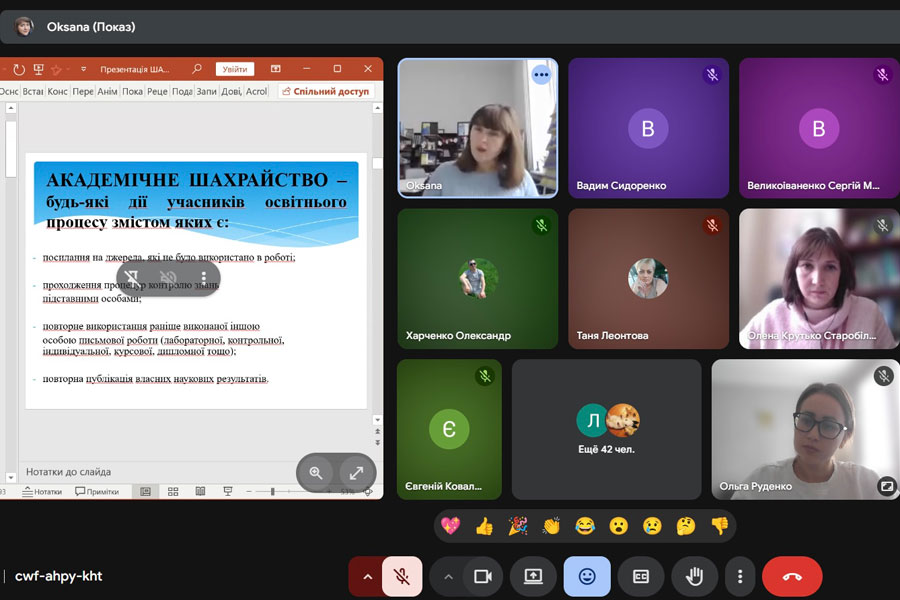The image size is (900, 600).
Task: Toggle the camera on or off
Action: coord(483,577)
